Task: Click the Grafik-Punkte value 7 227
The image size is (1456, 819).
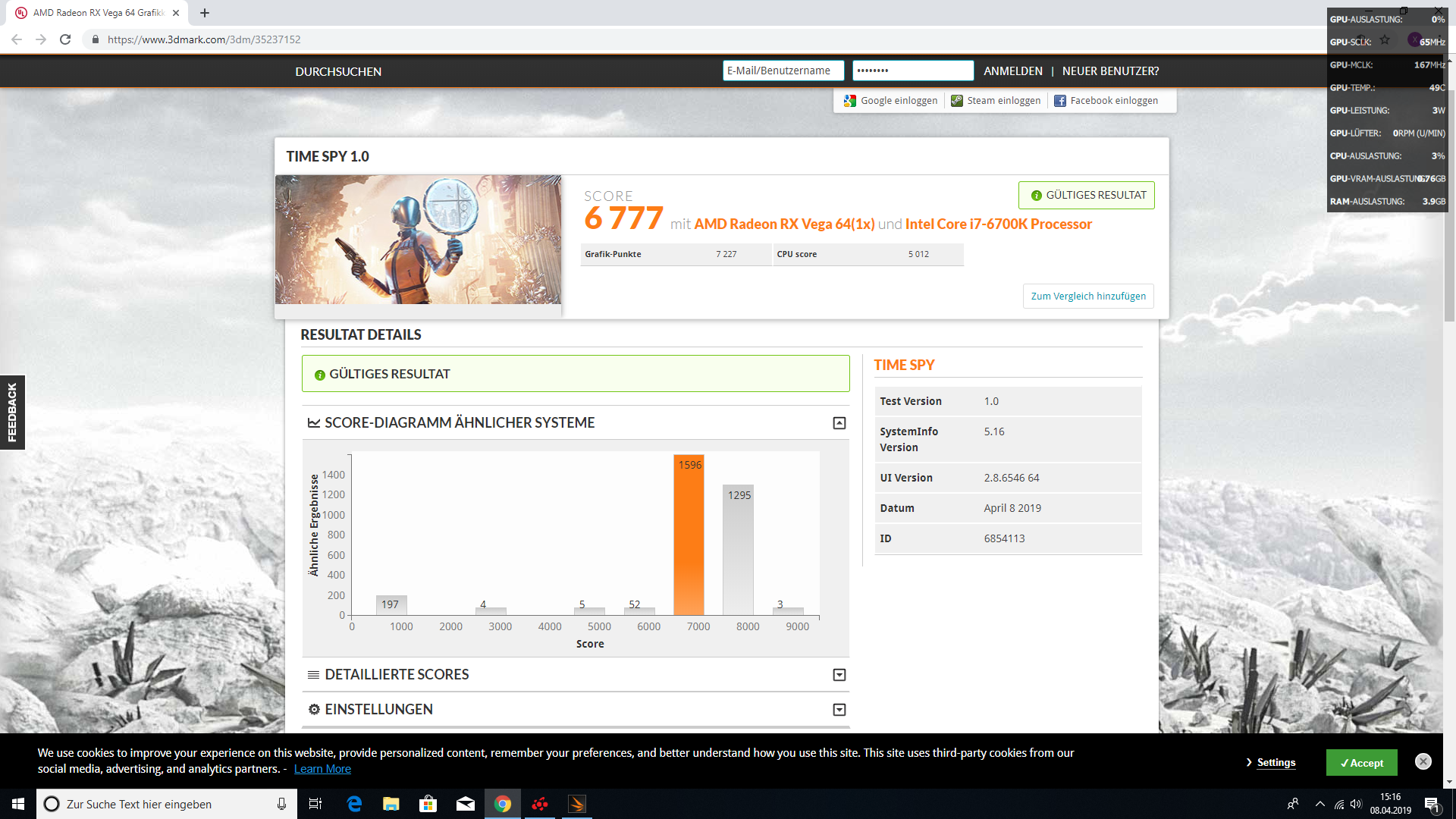Action: pos(726,255)
